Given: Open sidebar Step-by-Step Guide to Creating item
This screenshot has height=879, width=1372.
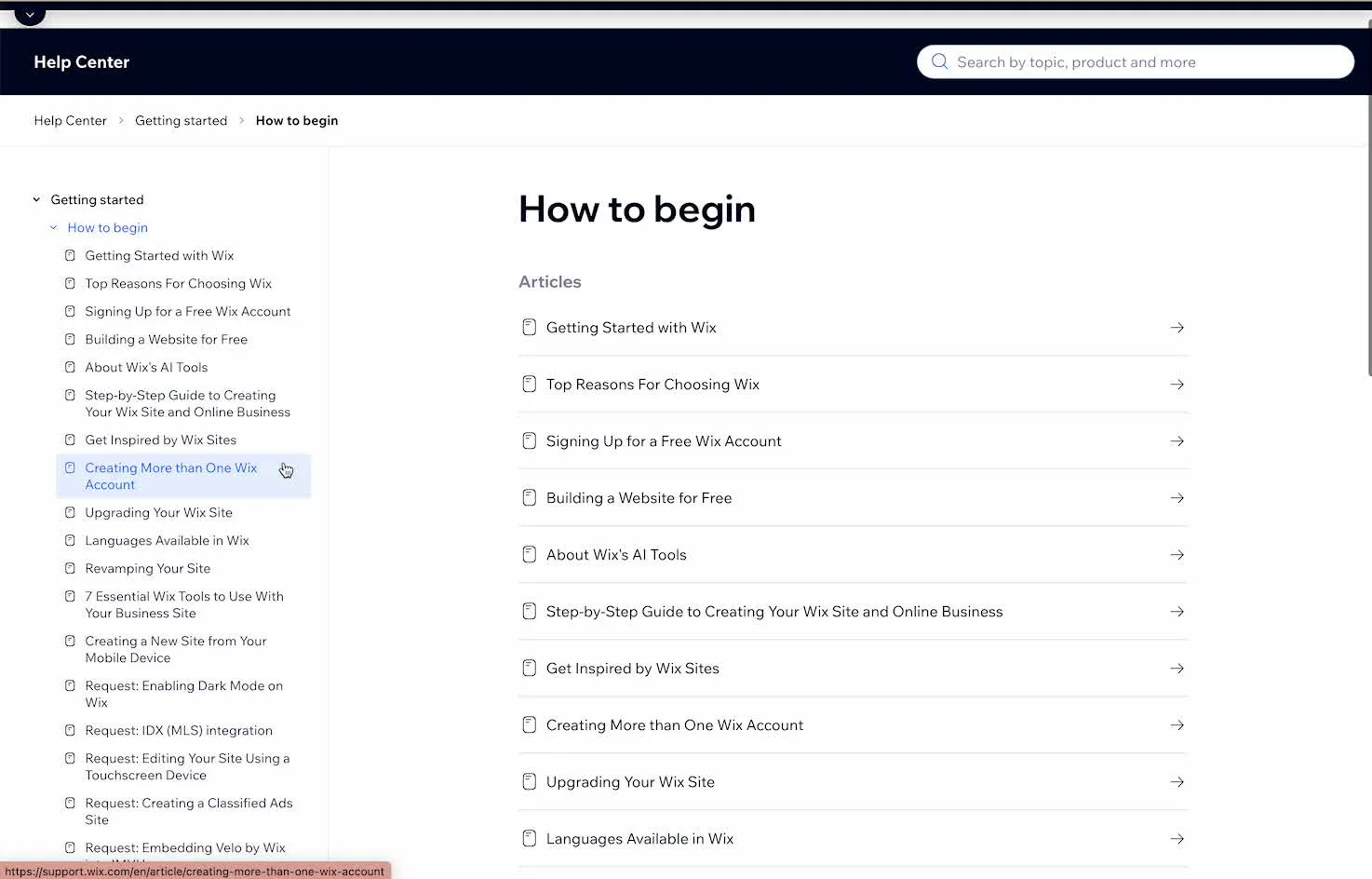Looking at the screenshot, I should click(x=187, y=403).
